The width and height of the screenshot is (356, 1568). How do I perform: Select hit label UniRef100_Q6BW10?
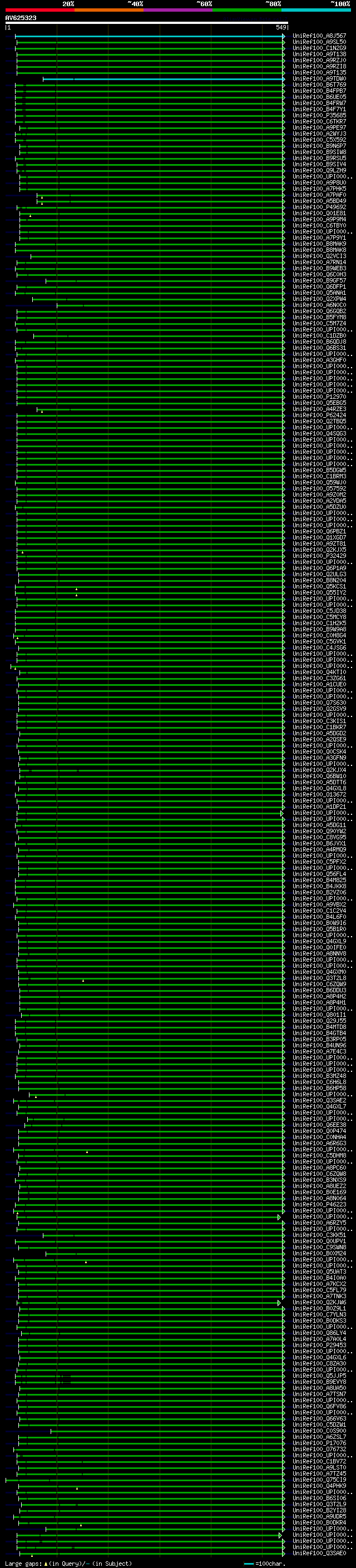pos(319,776)
